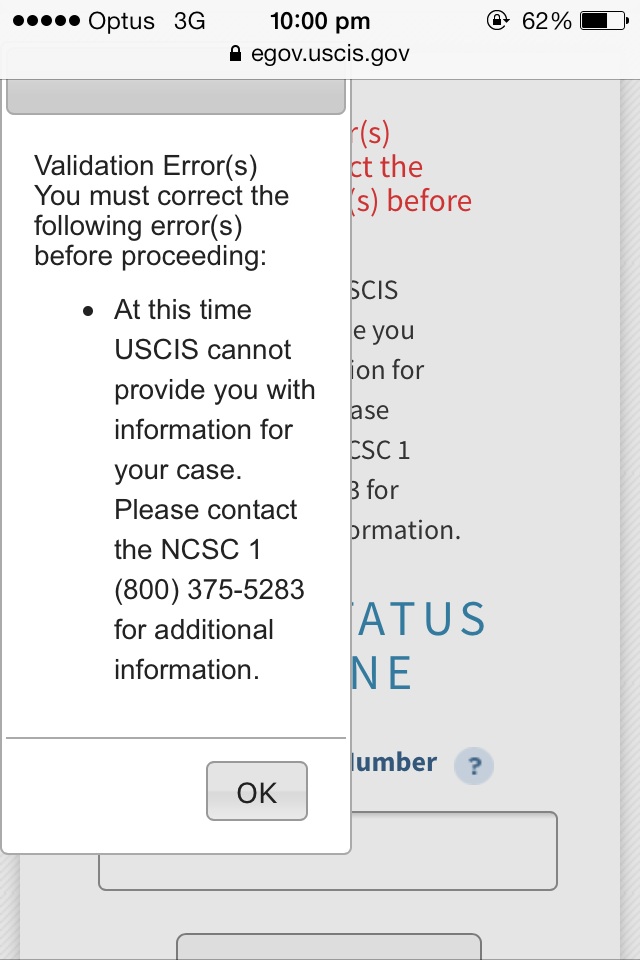Click the bulleted USCIS error message
Image resolution: width=640 pixels, height=960 pixels.
point(214,490)
